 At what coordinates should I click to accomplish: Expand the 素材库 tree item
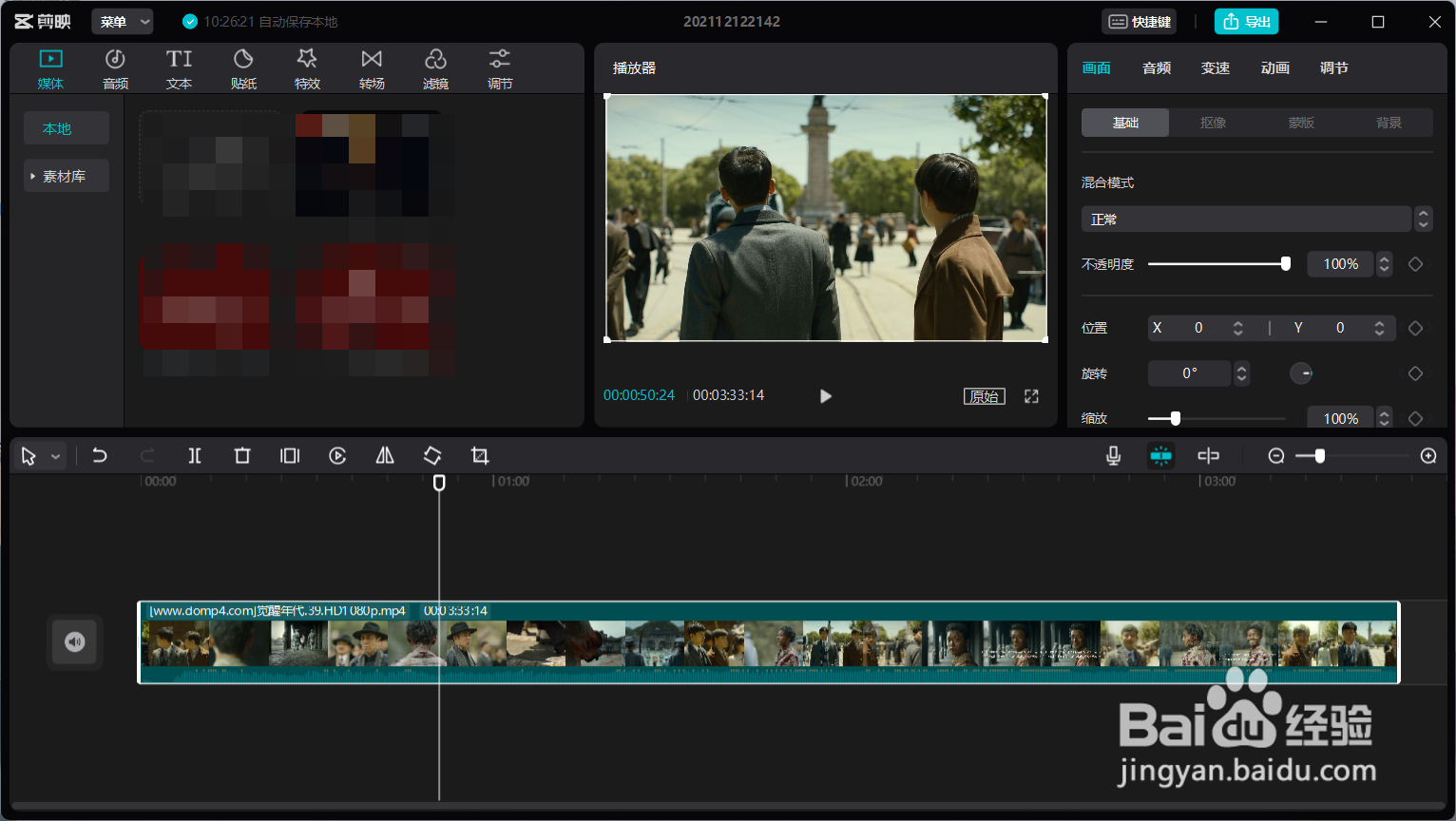pyautogui.click(x=67, y=176)
